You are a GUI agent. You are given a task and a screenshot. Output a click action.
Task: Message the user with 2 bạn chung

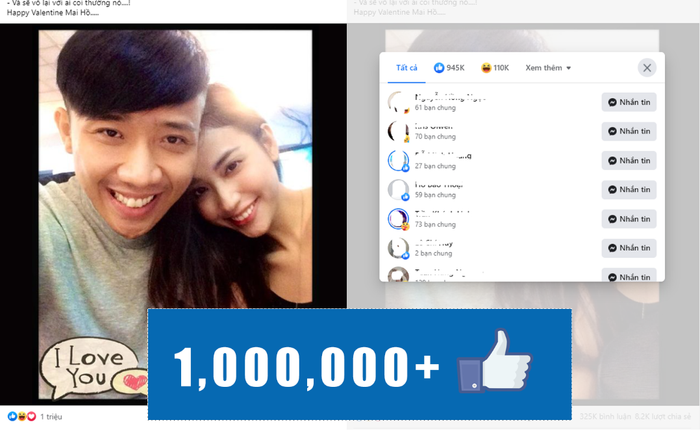(629, 248)
